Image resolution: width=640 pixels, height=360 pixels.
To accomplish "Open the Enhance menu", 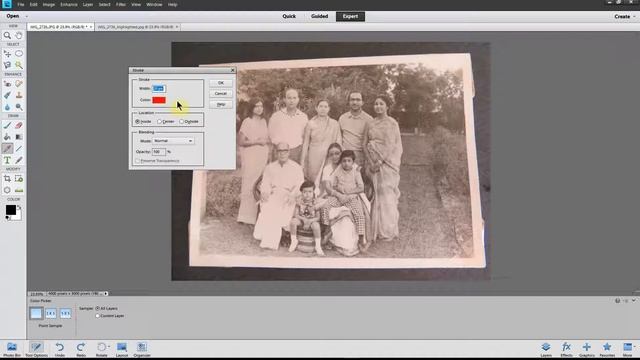I will (69, 4).
